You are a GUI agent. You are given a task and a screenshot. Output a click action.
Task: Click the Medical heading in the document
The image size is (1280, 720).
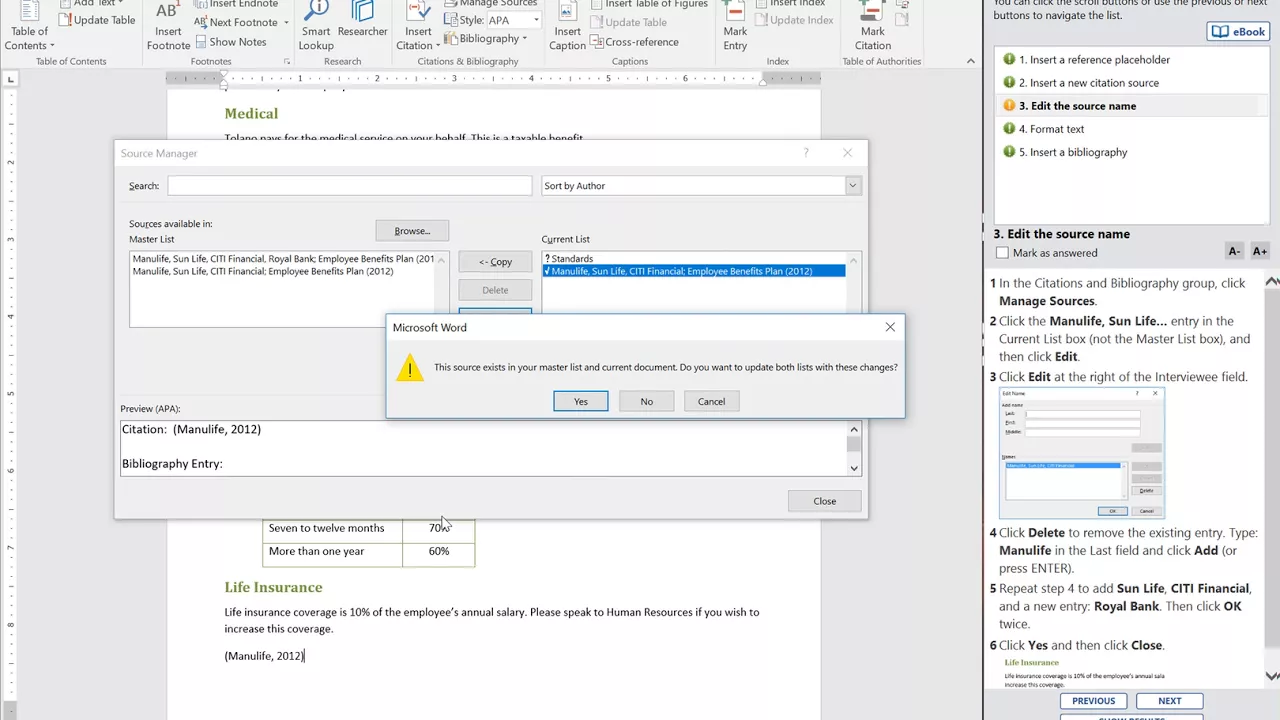click(x=251, y=114)
